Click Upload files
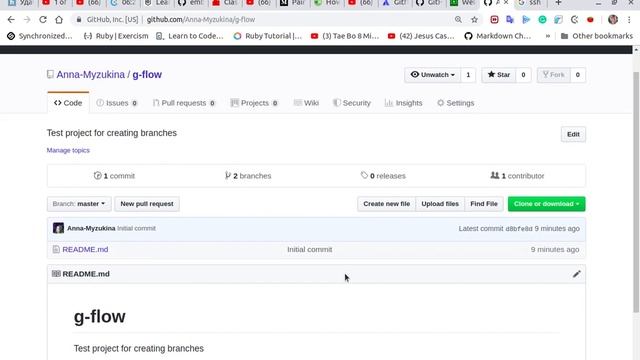This screenshot has height=360, width=640. (440, 204)
